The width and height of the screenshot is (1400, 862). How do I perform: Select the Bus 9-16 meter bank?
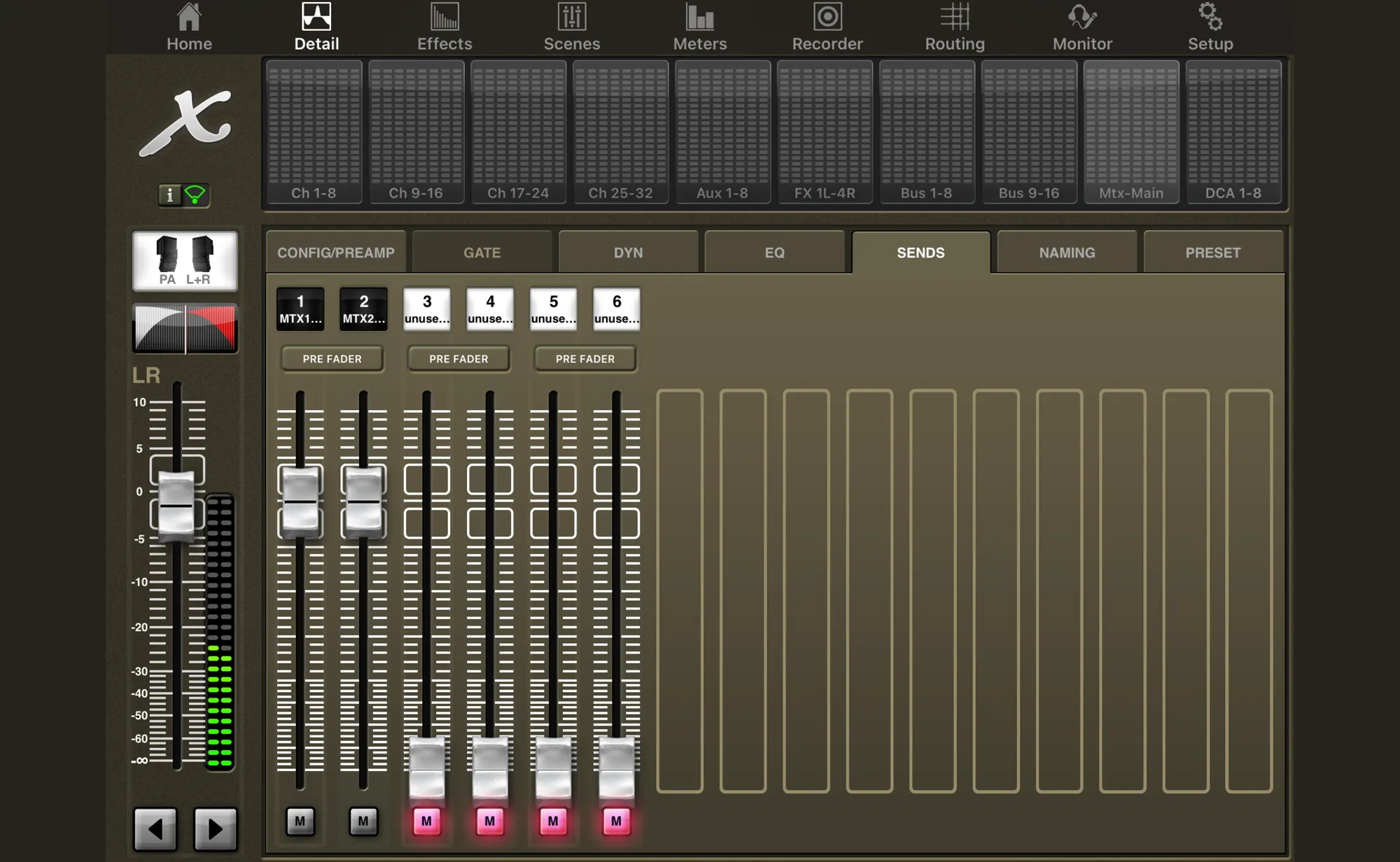coord(1029,132)
